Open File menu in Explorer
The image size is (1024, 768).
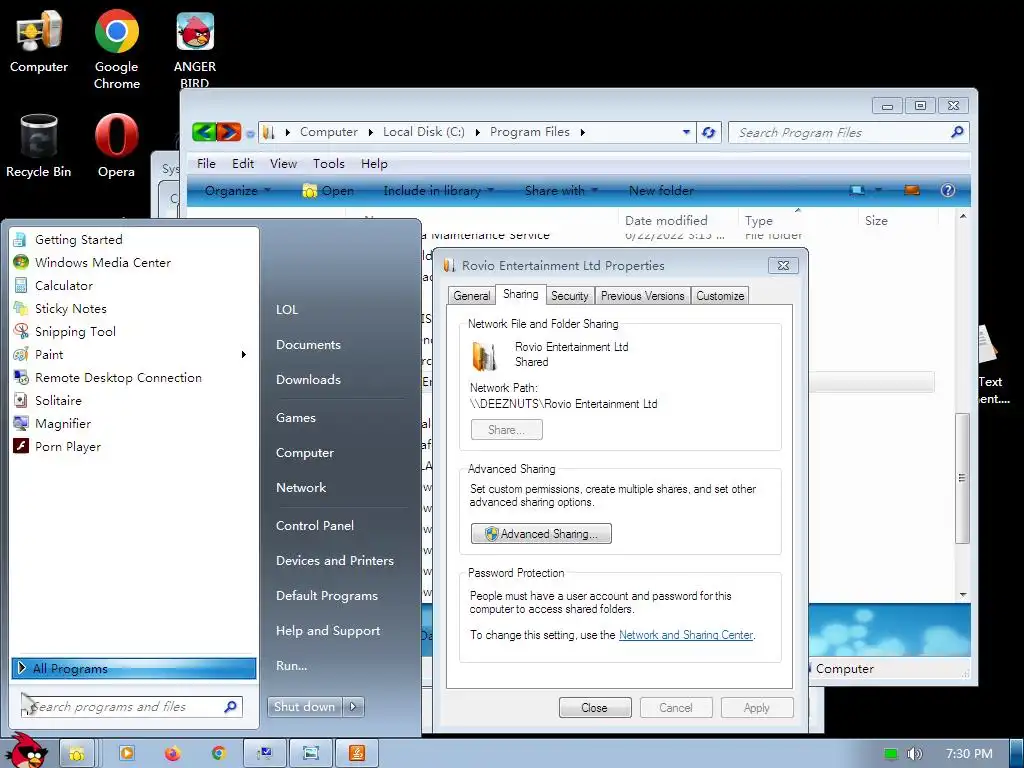point(206,164)
